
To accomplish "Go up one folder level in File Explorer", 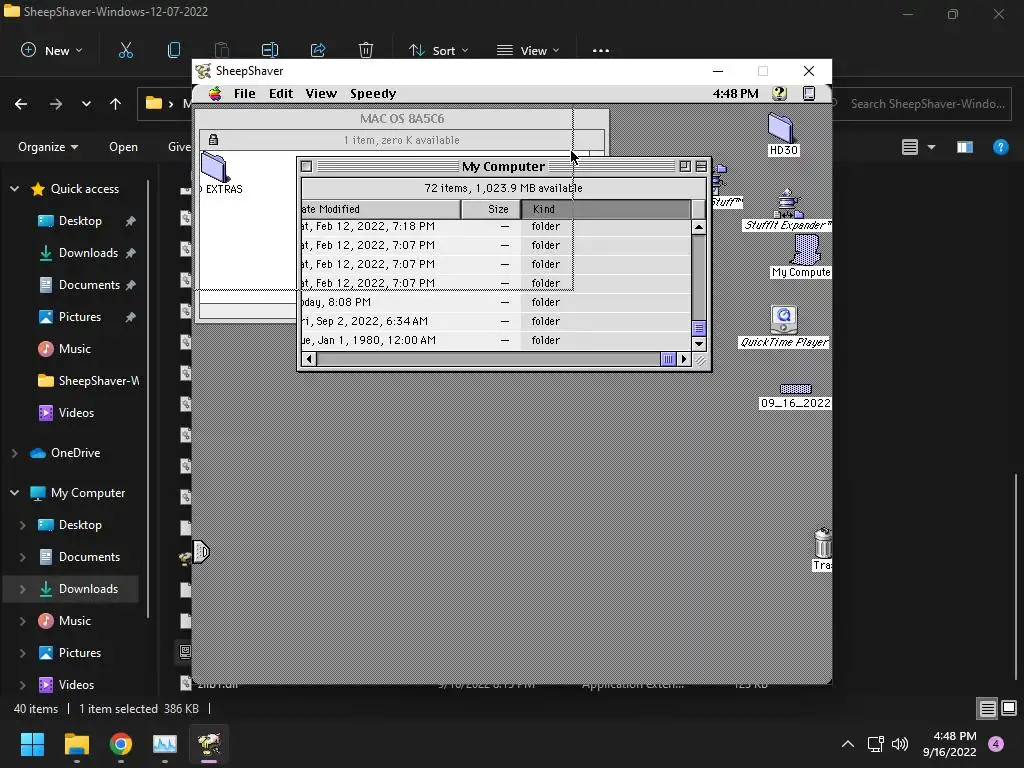I will [116, 104].
